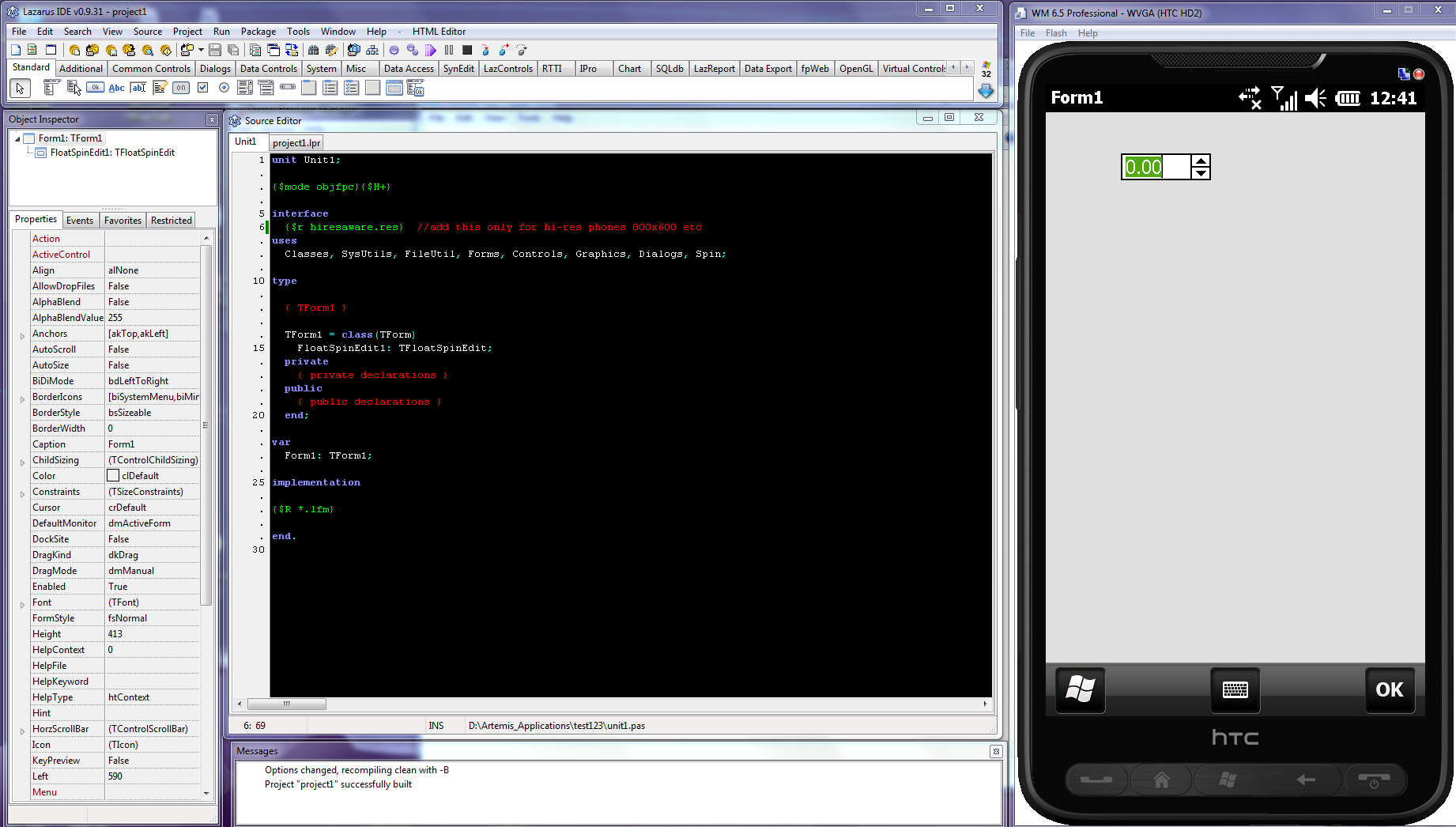The image size is (1456, 827).
Task: Select the TEdit (ab) component icon
Action: pyautogui.click(x=138, y=88)
